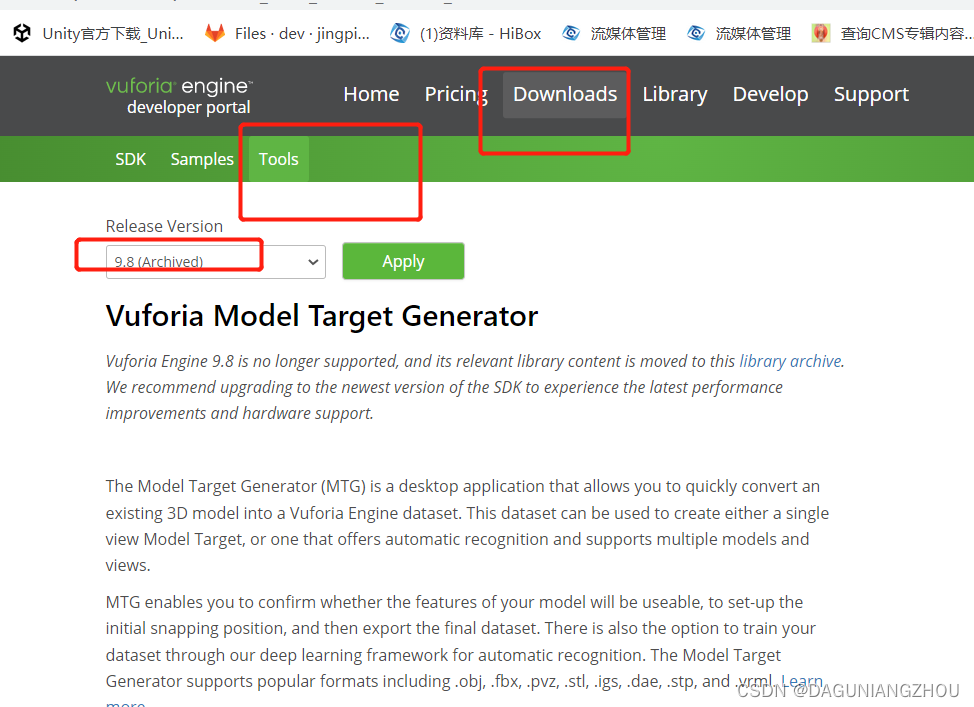Click the Learn more link
The image size is (974, 707).
click(x=802, y=682)
